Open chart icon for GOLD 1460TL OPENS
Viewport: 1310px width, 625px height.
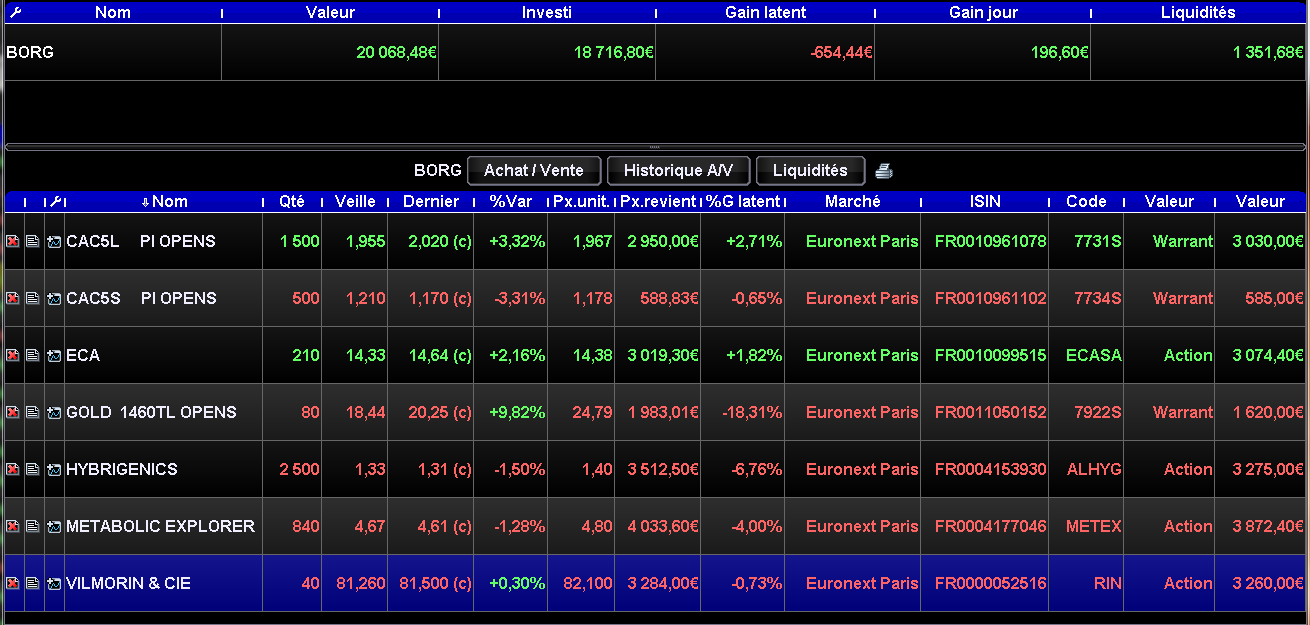54,412
